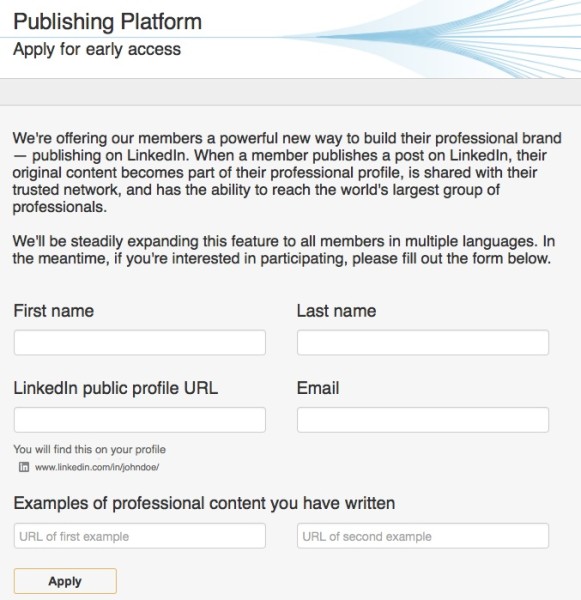The height and width of the screenshot is (600, 581).
Task: Click the LinkedIn public profile URL label
Action: click(116, 388)
